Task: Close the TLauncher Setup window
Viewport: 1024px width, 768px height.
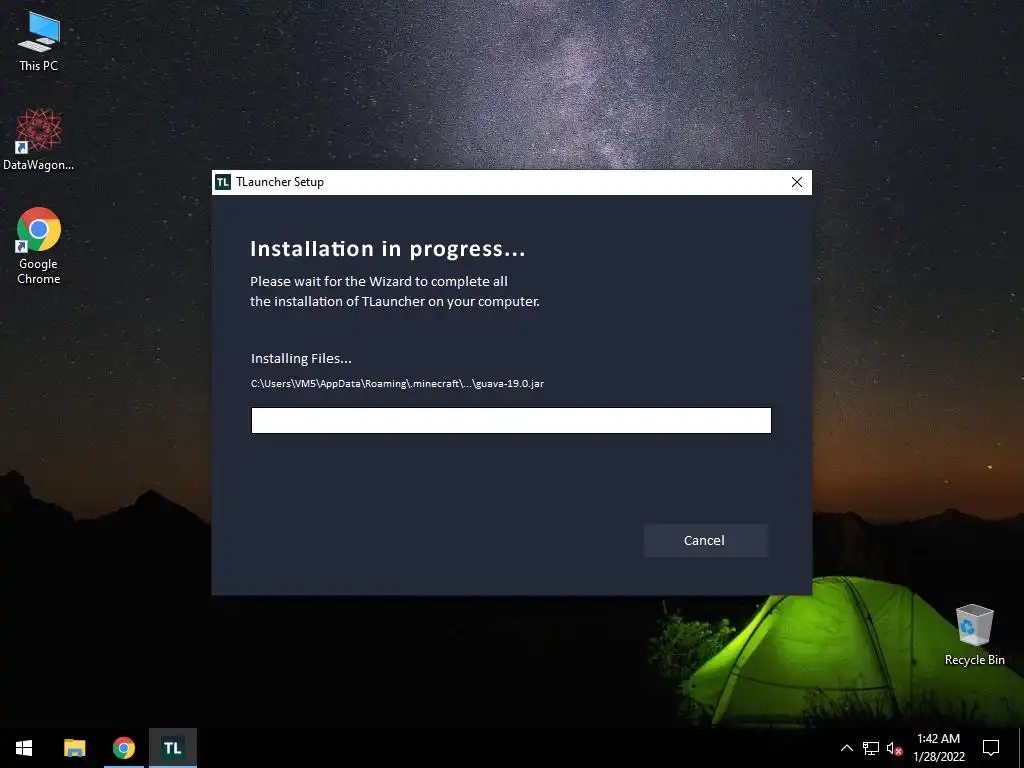Action: coord(796,182)
